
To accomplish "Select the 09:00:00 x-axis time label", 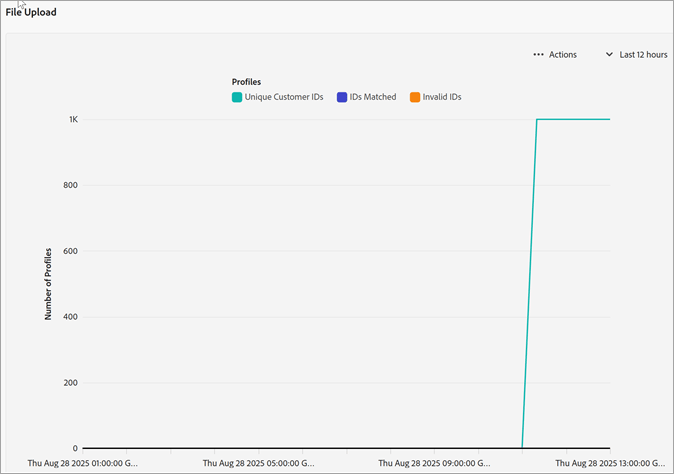I will [x=434, y=463].
